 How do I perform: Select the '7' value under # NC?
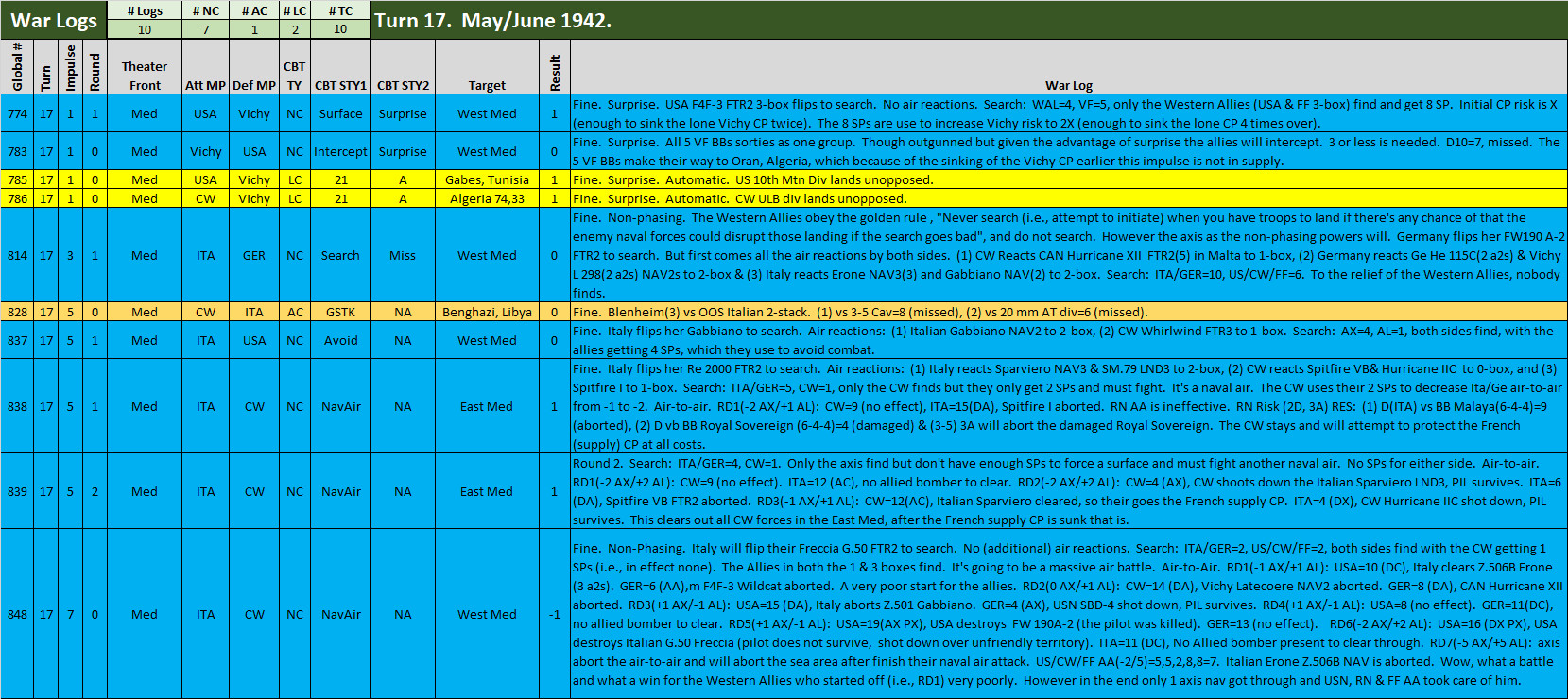pos(205,29)
